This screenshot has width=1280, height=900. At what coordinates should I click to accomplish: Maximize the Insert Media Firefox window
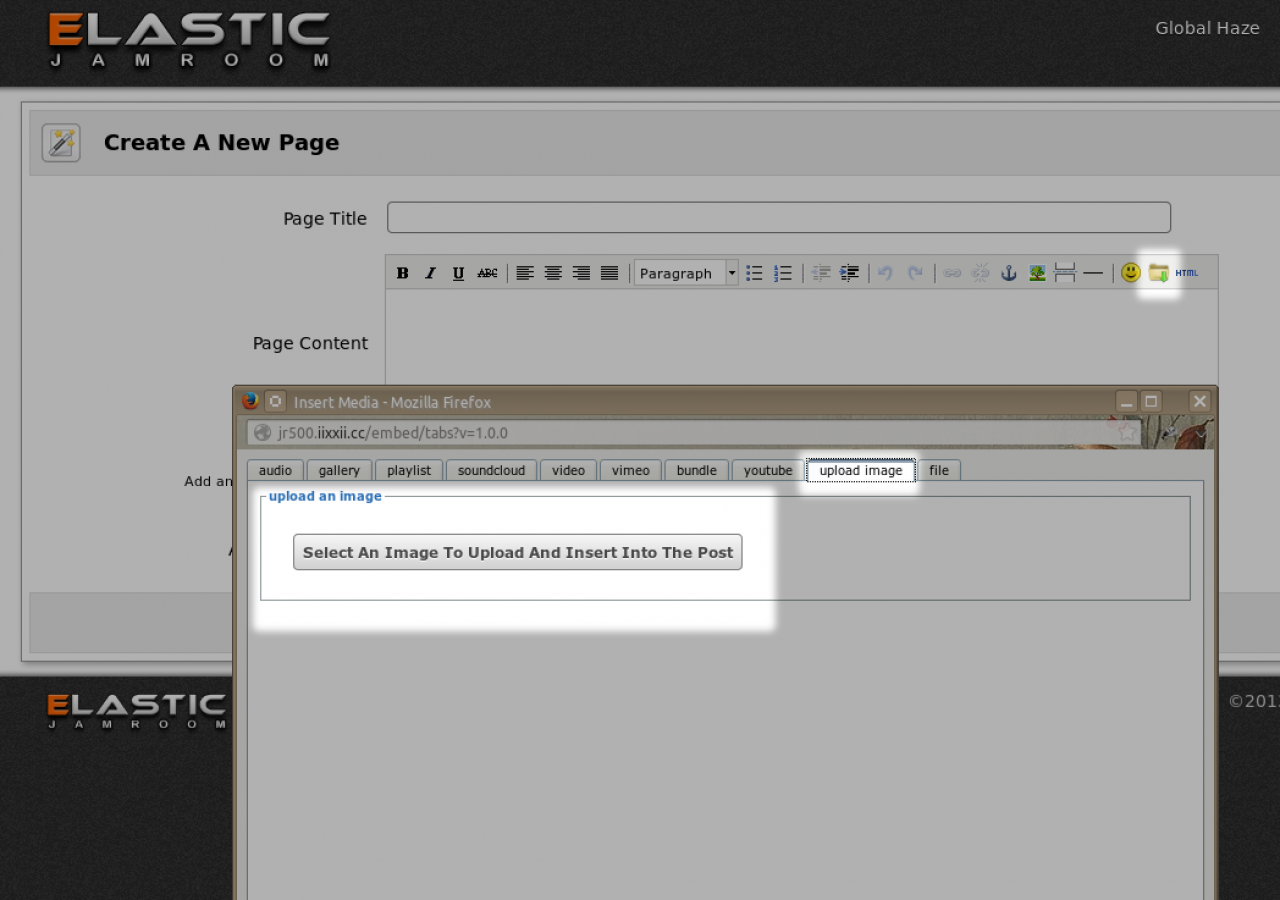coord(1151,401)
